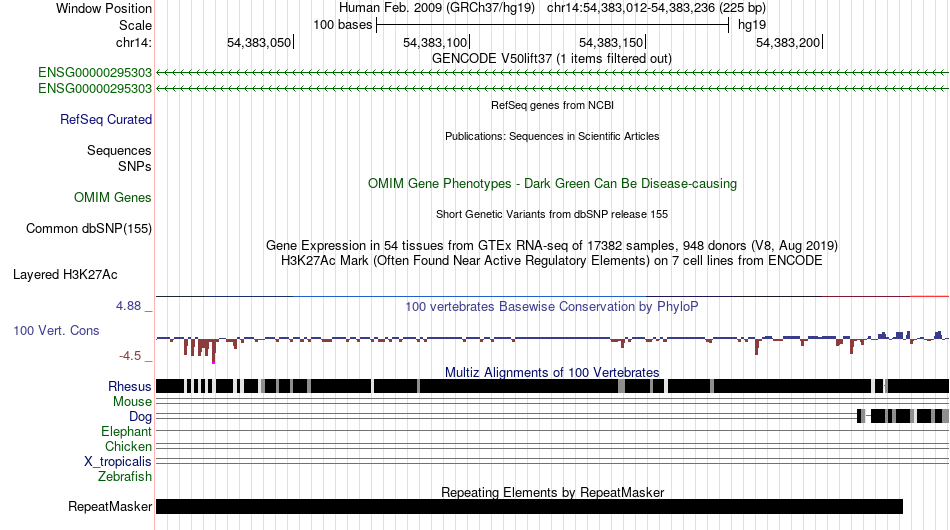The width and height of the screenshot is (950, 530).
Task: Click the 54,383,050 ruler position
Action: pyautogui.click(x=259, y=42)
